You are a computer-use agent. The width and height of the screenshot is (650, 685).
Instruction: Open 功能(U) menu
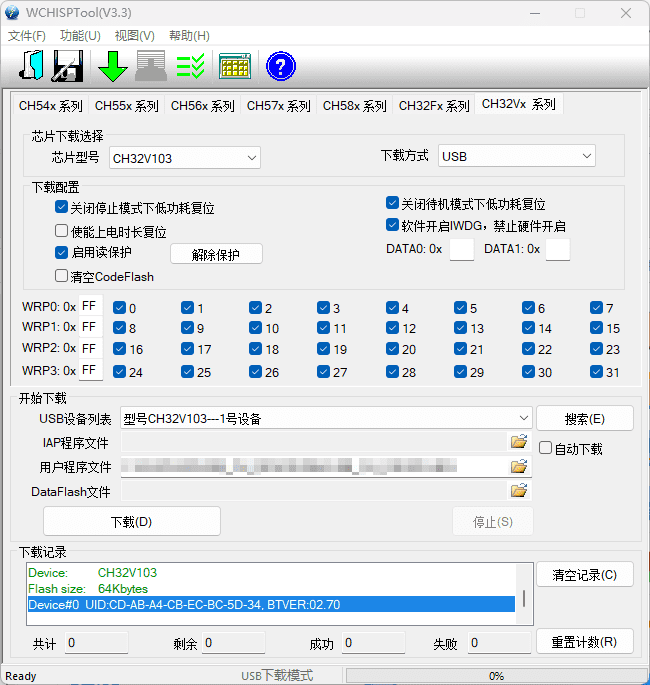click(80, 35)
